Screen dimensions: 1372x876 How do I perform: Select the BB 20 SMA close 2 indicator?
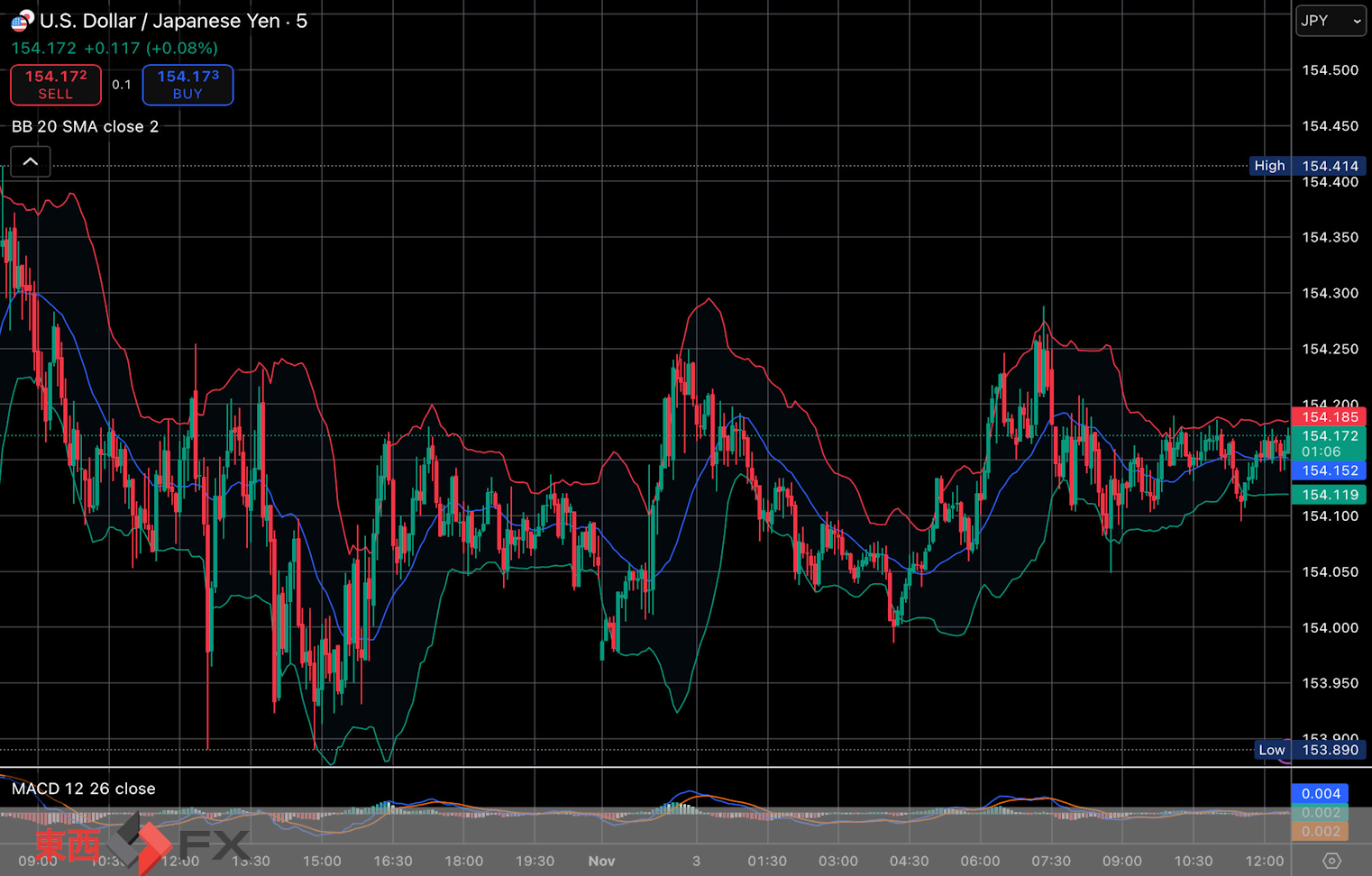pyautogui.click(x=85, y=127)
